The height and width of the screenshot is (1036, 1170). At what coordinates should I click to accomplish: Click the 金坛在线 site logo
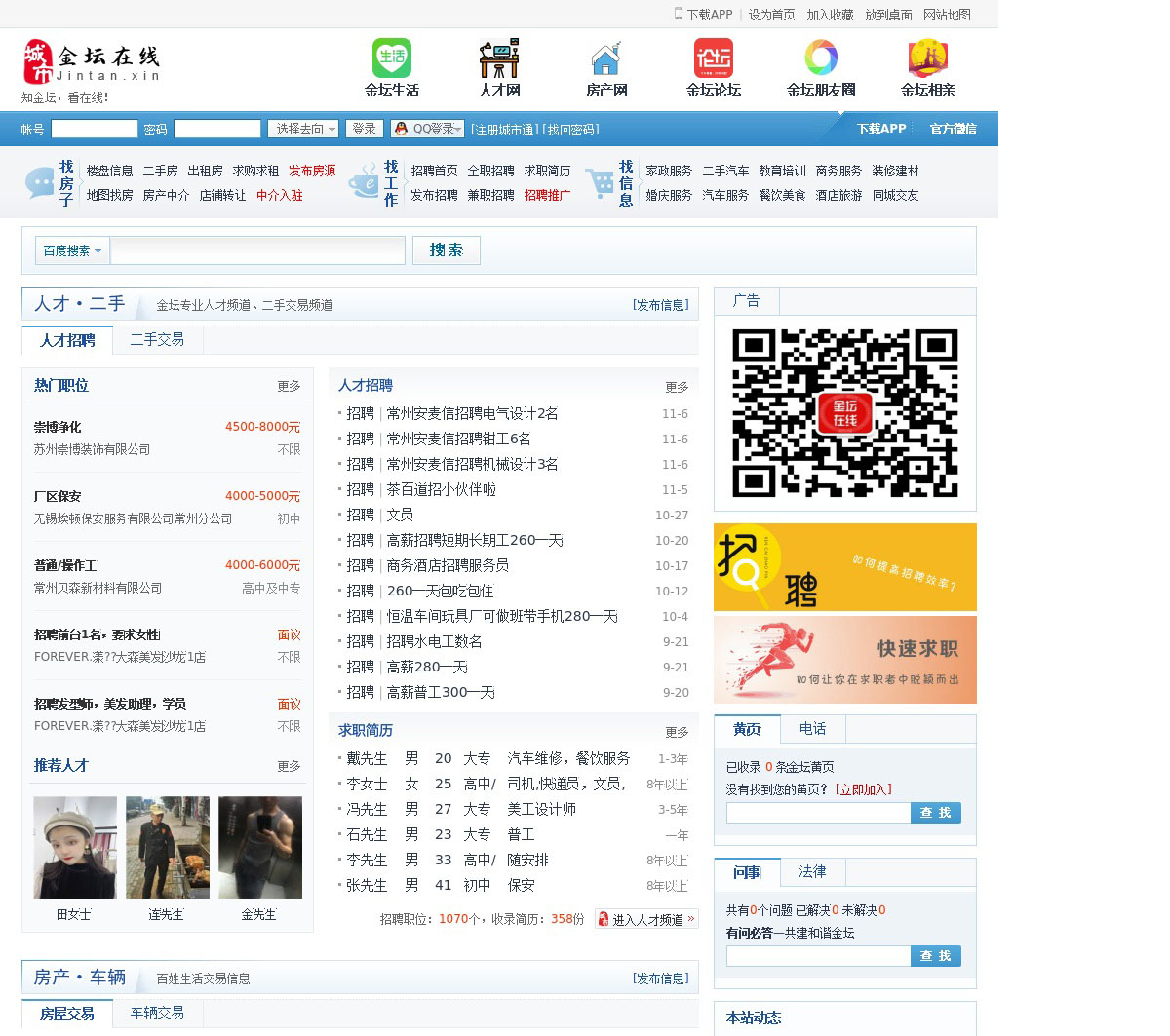coord(92,62)
